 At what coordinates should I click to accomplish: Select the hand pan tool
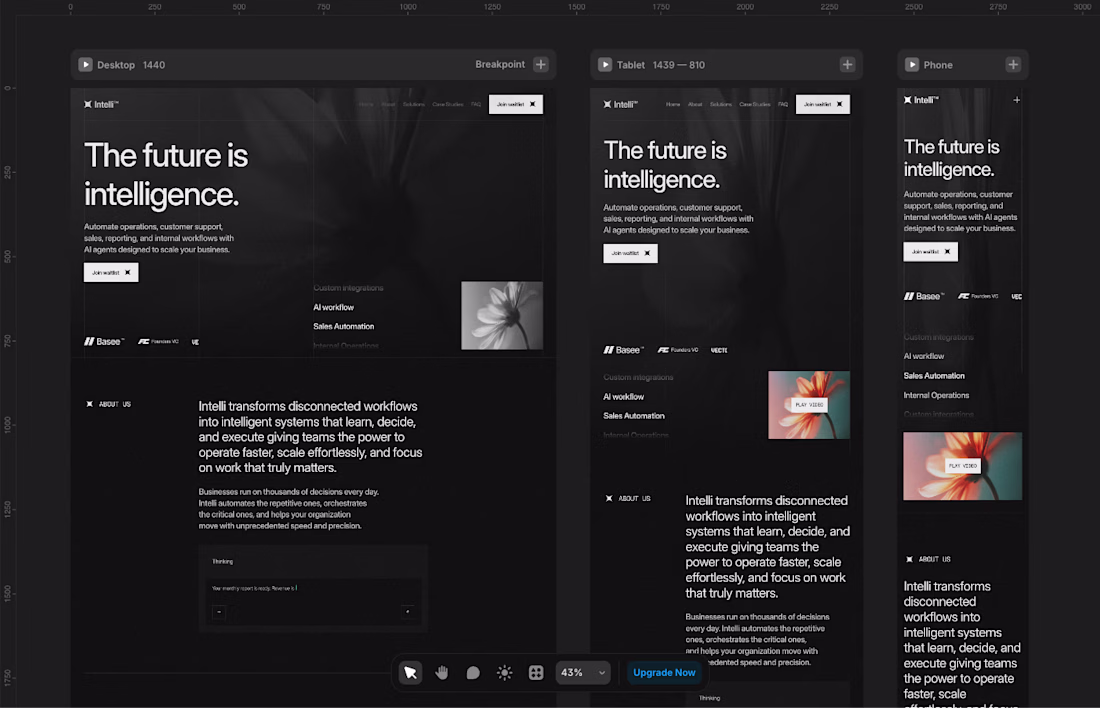point(442,672)
